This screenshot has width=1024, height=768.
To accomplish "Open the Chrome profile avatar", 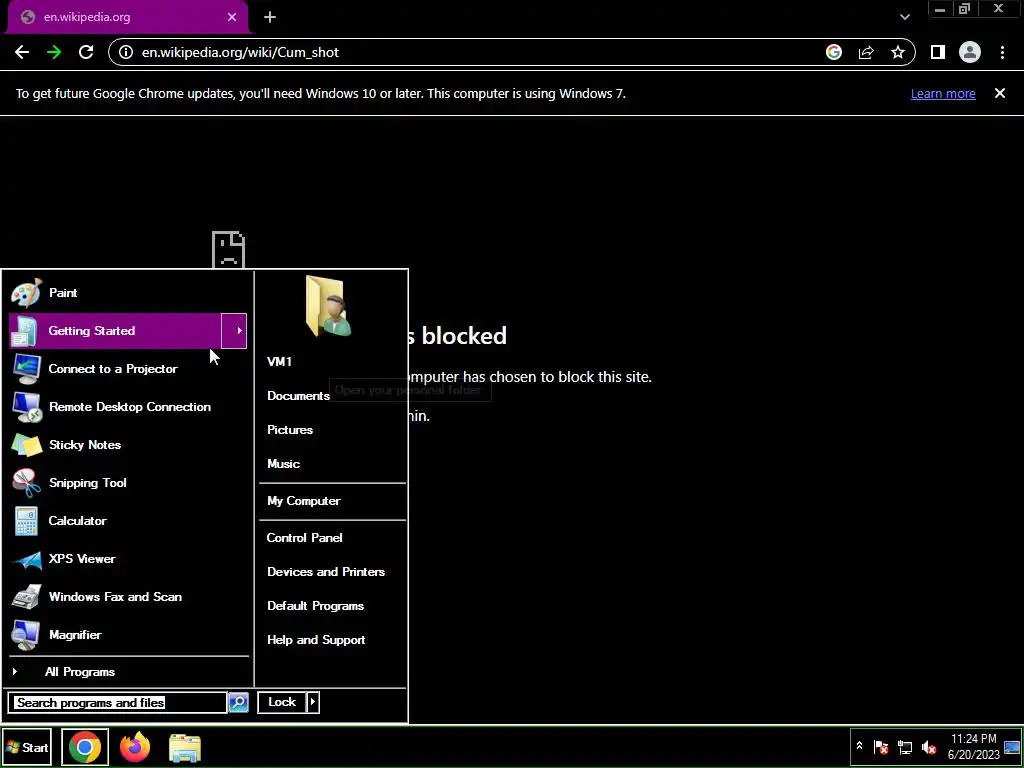I will 970,53.
